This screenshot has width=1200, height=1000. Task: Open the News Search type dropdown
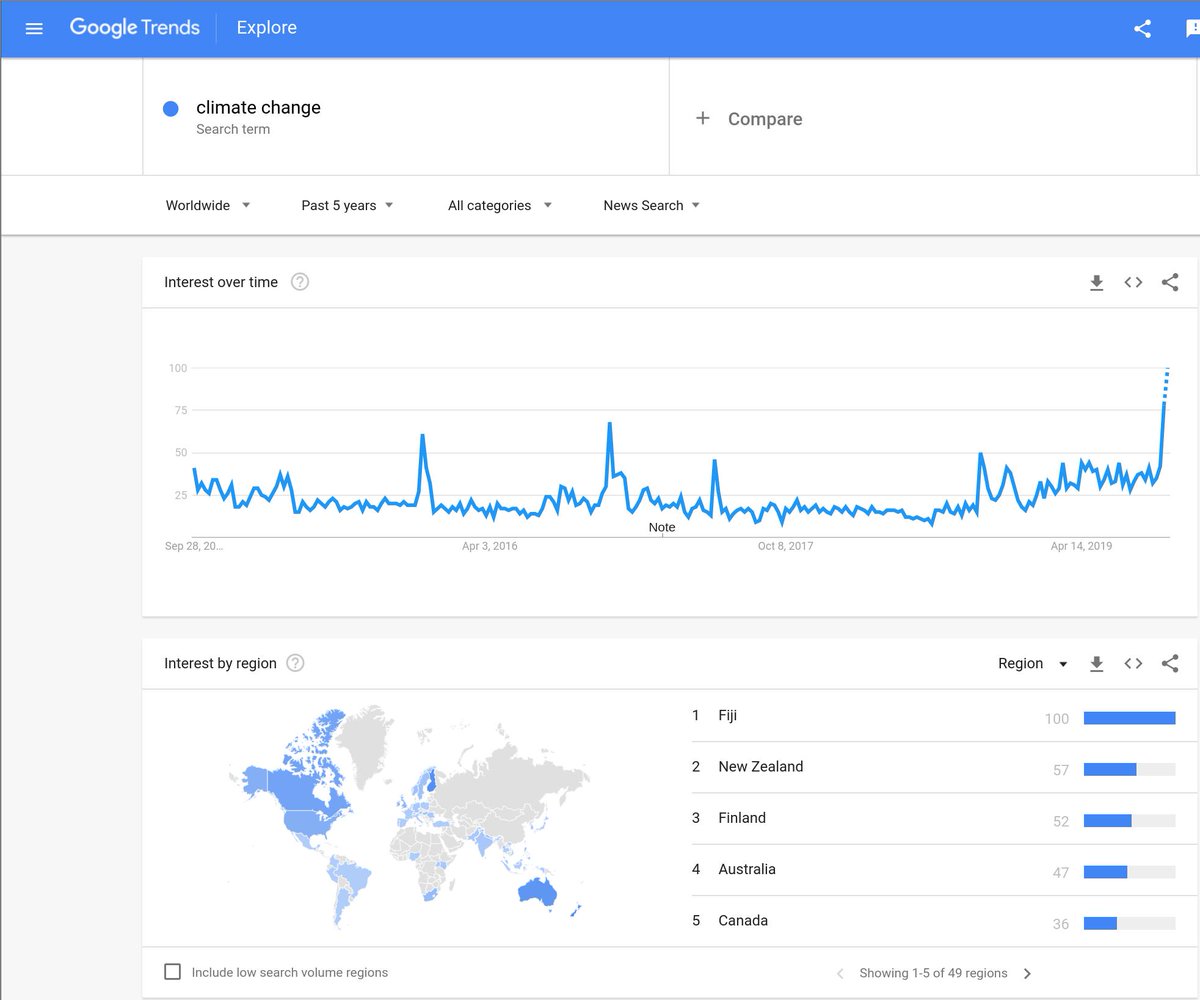pyautogui.click(x=651, y=205)
